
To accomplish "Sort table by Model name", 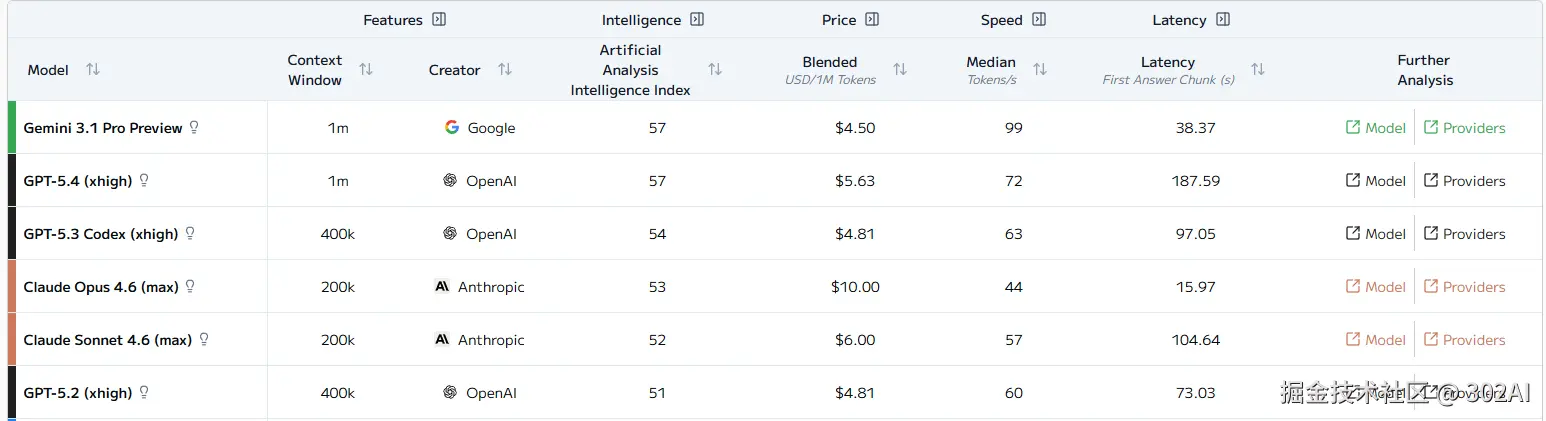I will click(93, 70).
